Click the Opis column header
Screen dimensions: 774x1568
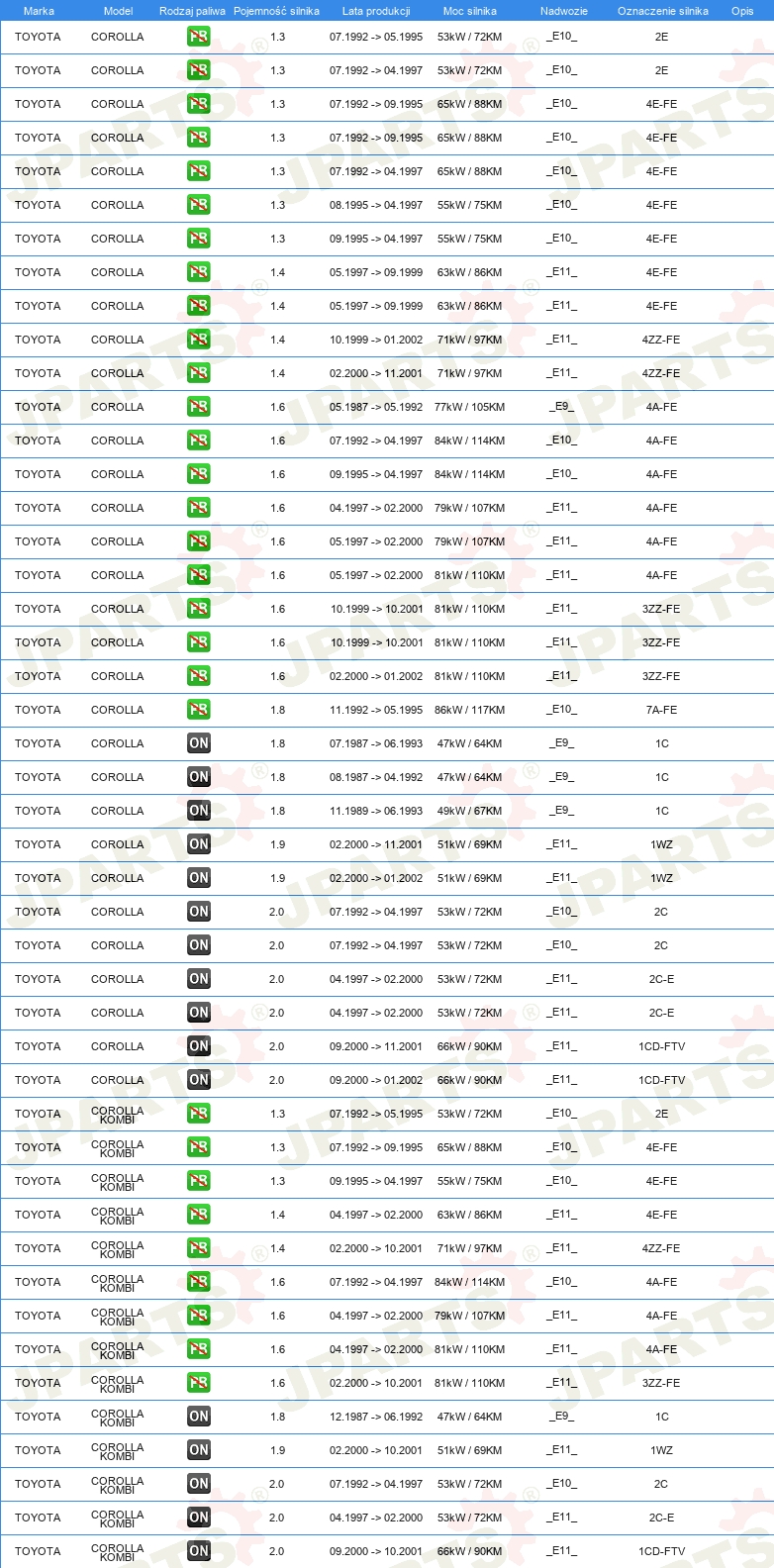coord(742,11)
